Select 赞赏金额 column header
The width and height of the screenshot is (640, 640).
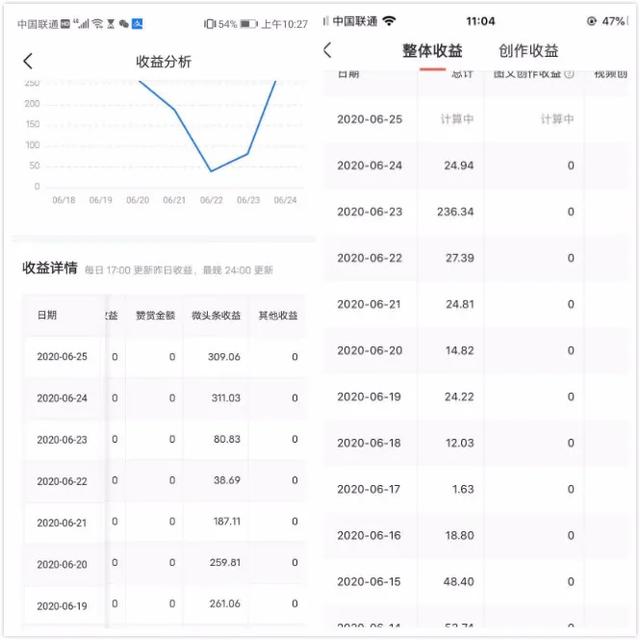[x=155, y=315]
